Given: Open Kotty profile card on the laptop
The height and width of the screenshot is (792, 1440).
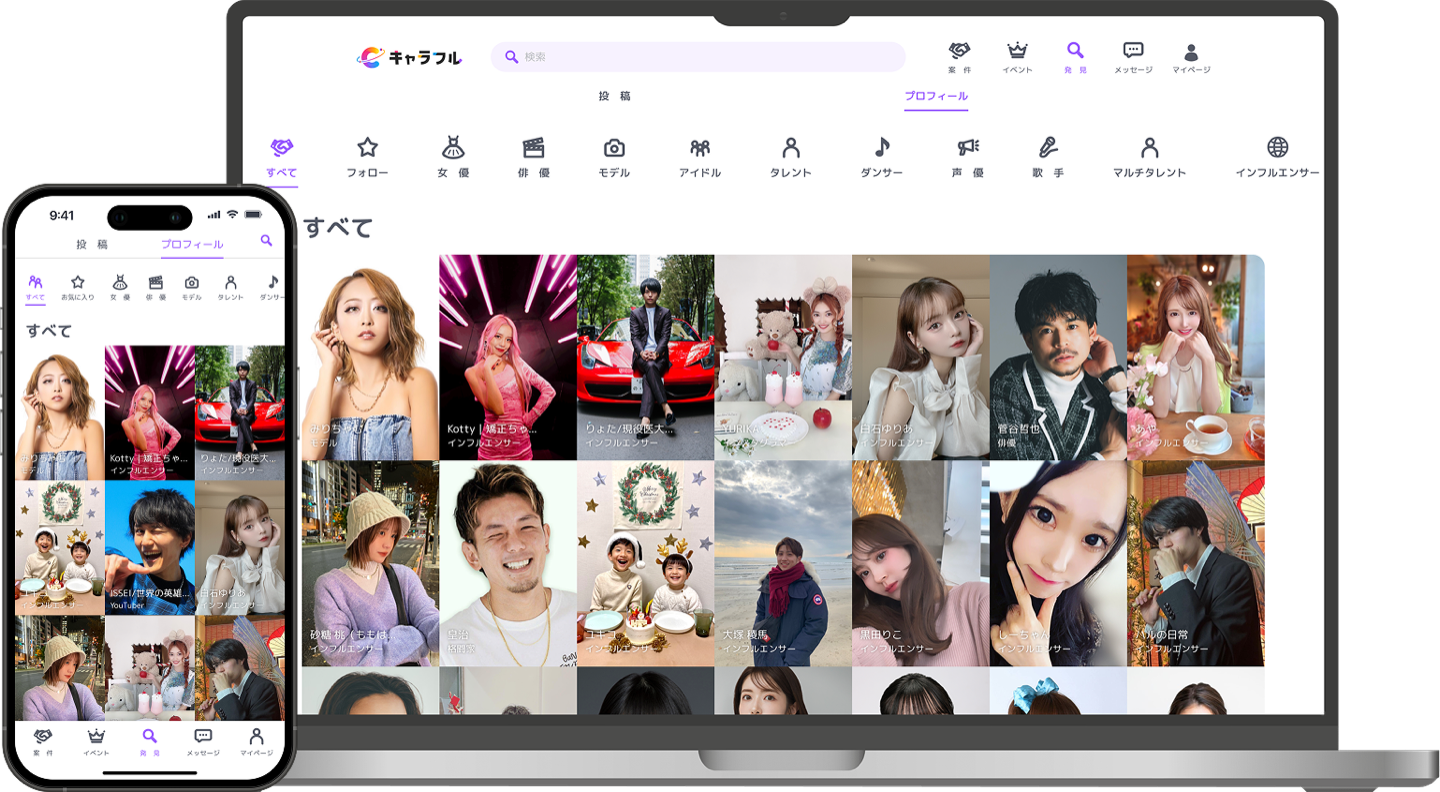Looking at the screenshot, I should (x=508, y=357).
